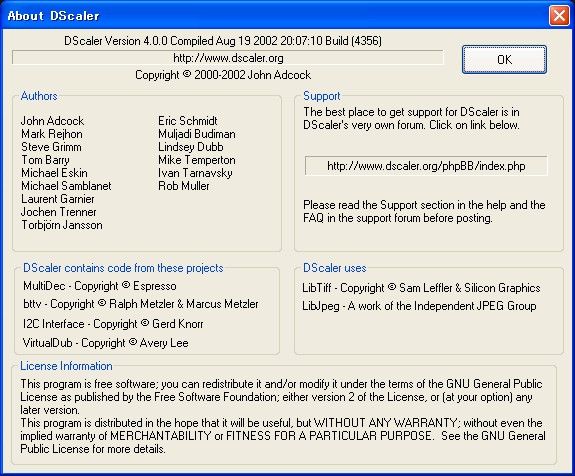Click the MultiDec Espresso copyright line
The image size is (575, 476).
tap(100, 286)
